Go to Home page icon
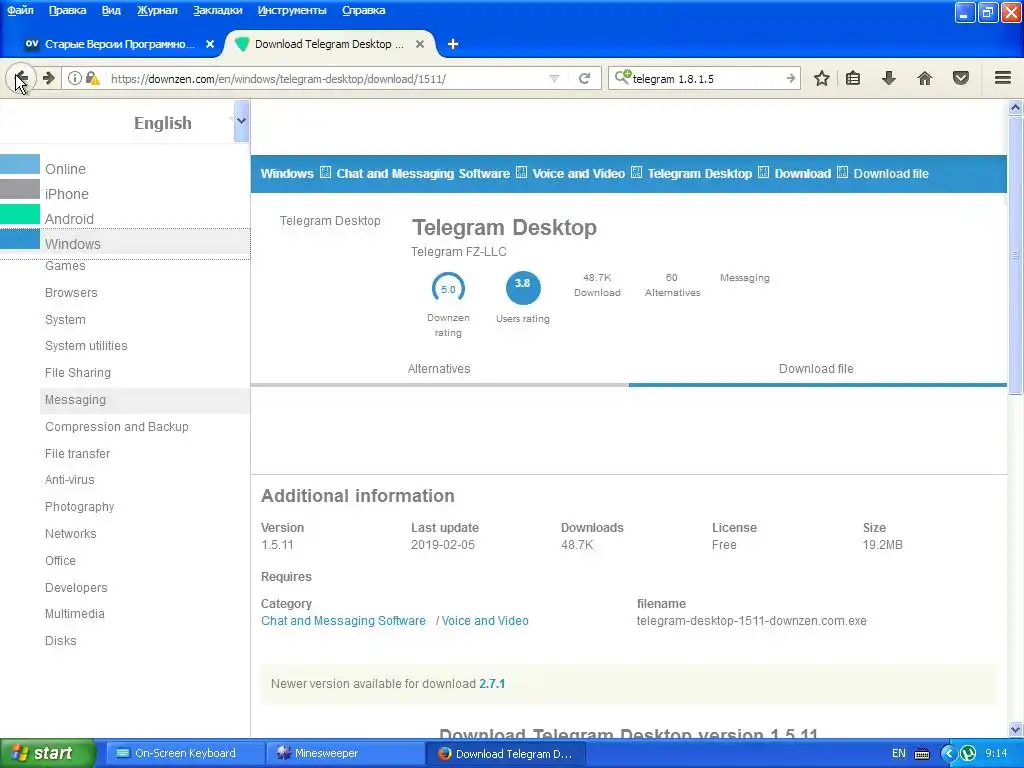1024x768 pixels. point(925,78)
